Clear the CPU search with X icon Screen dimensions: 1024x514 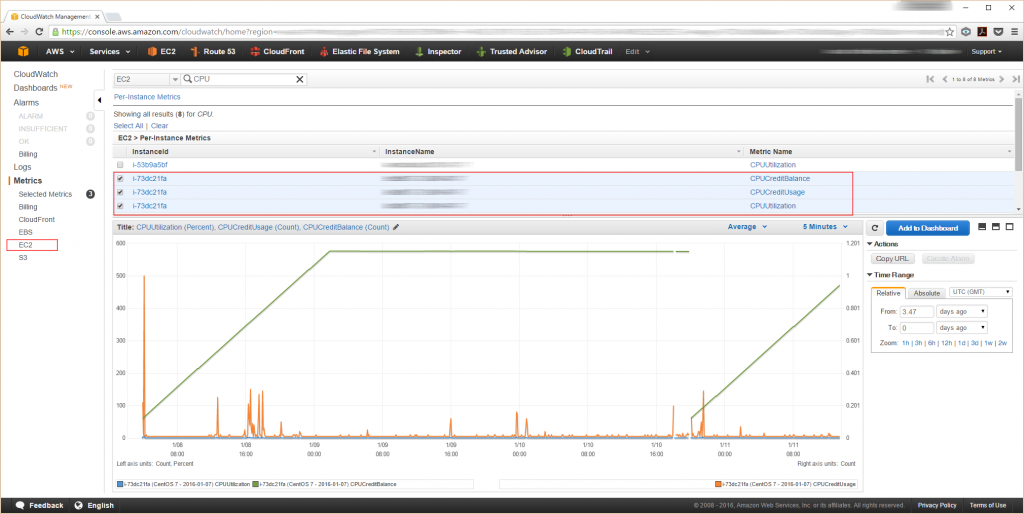point(300,79)
